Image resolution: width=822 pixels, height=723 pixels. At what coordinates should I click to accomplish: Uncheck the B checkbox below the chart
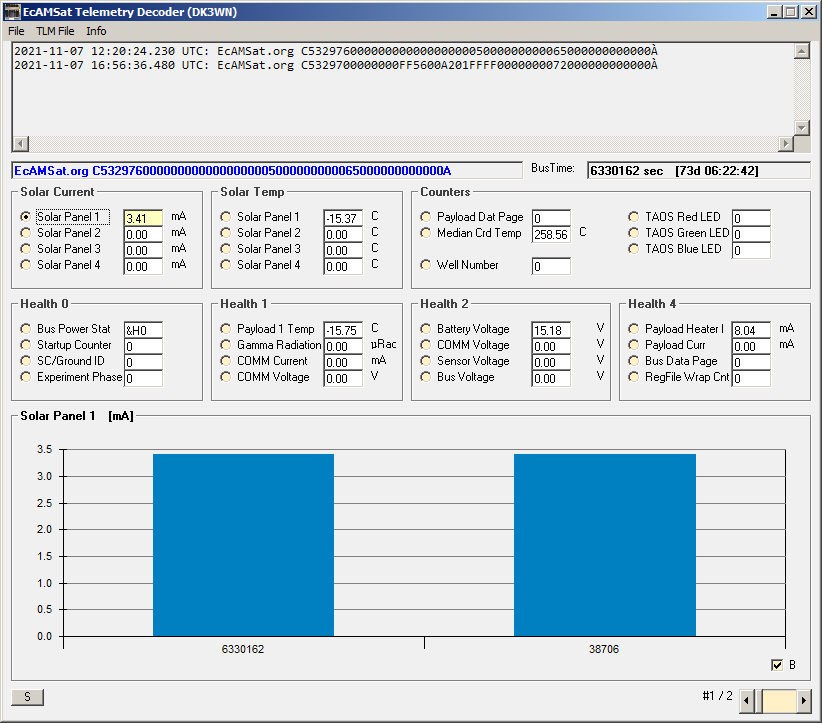(777, 665)
